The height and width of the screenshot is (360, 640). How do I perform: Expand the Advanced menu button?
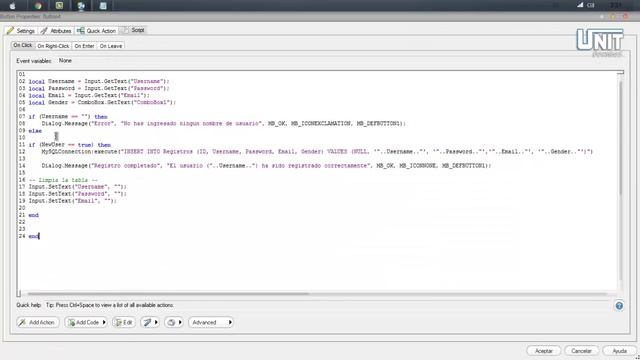click(x=211, y=322)
